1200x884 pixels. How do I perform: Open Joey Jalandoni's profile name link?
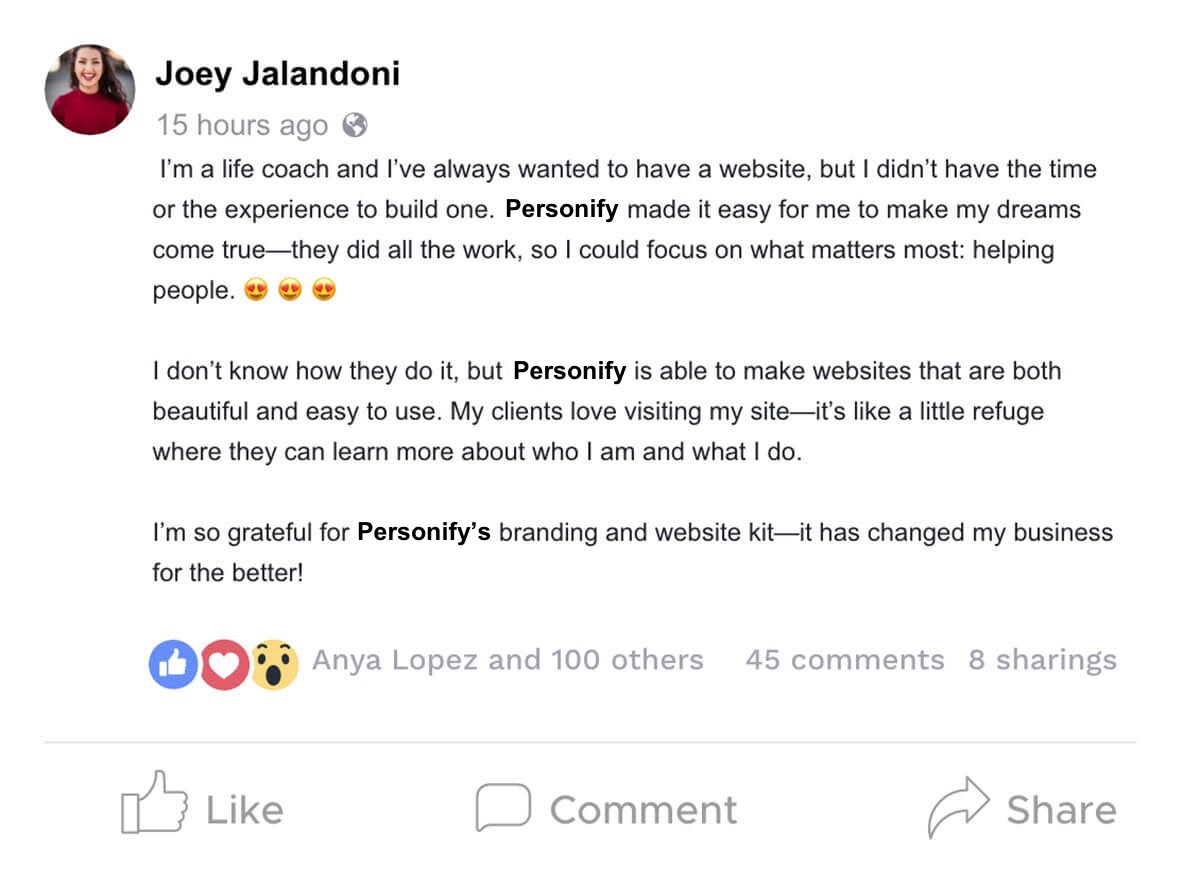(x=278, y=72)
